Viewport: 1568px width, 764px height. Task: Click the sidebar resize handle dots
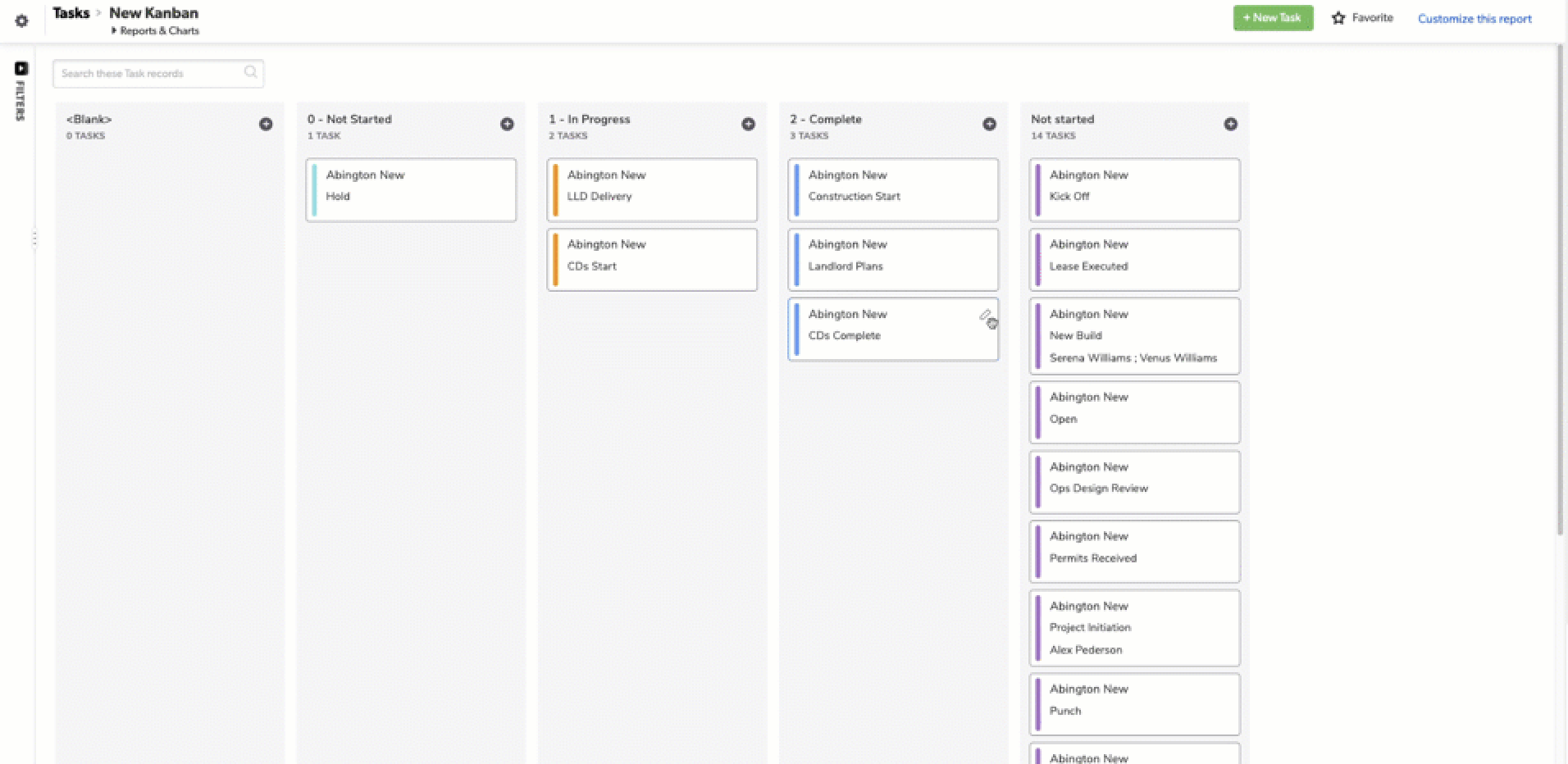(x=34, y=239)
